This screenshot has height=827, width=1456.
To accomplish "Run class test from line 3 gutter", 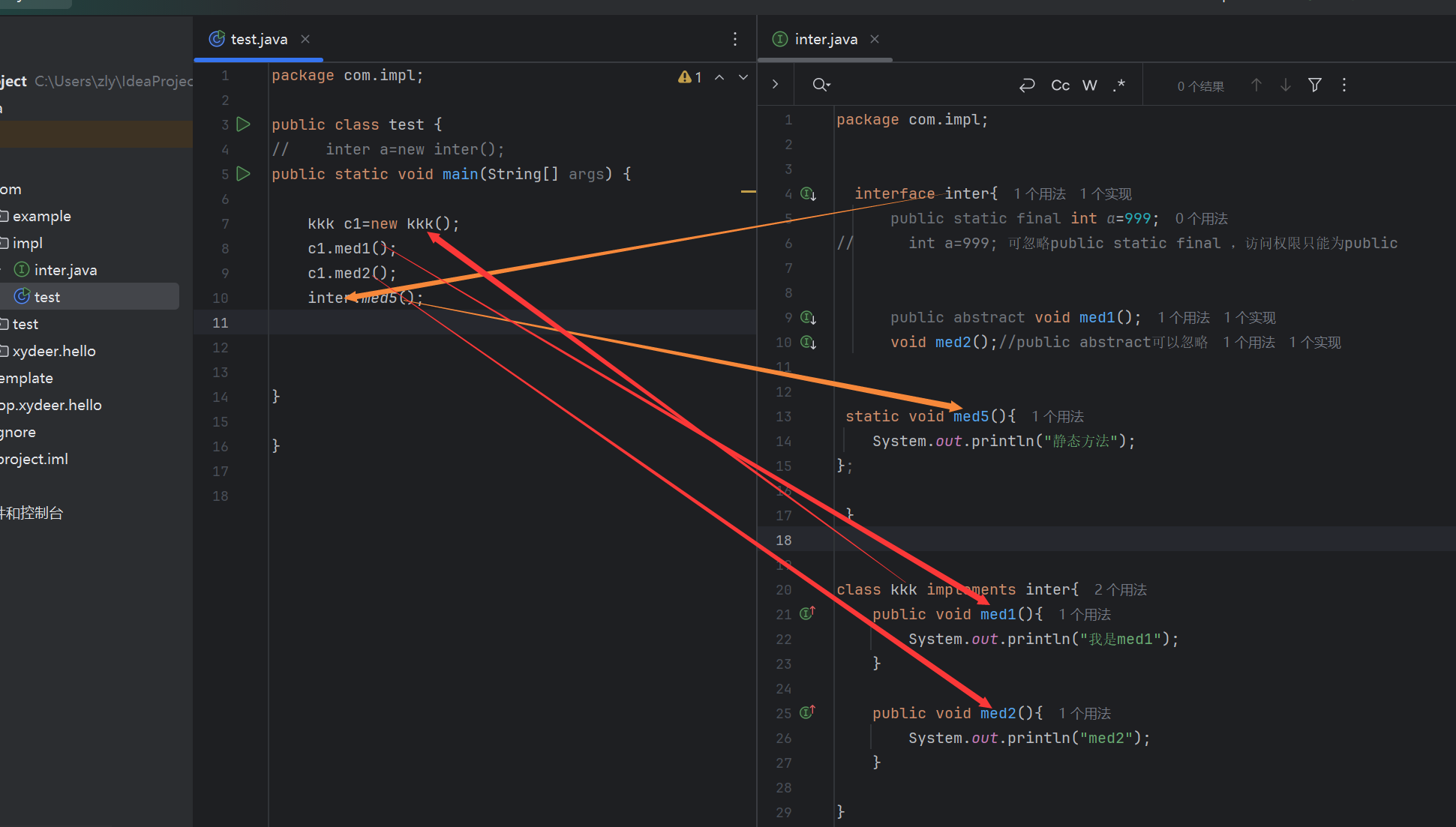I will (x=244, y=124).
